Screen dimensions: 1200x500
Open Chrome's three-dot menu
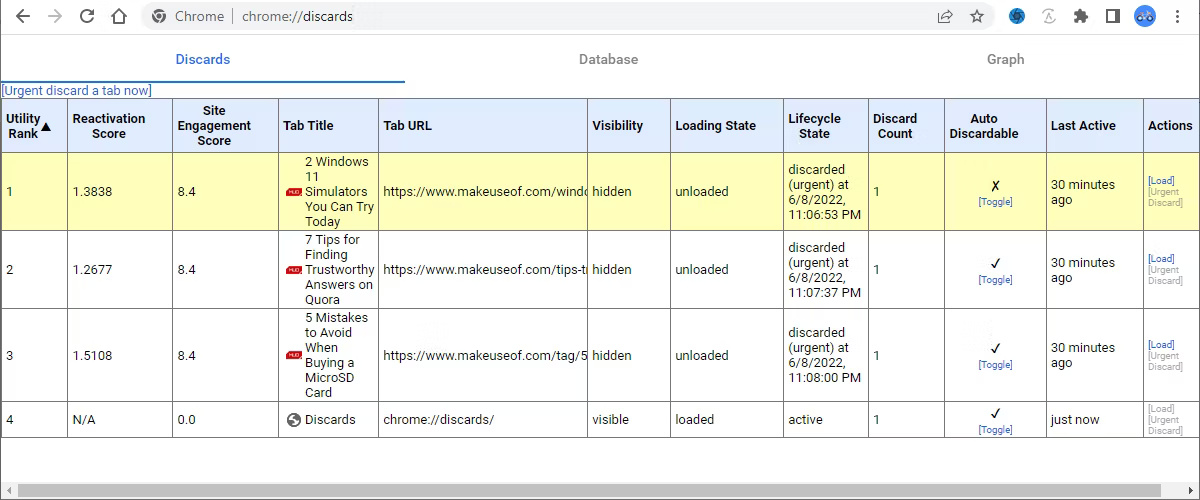click(1178, 16)
